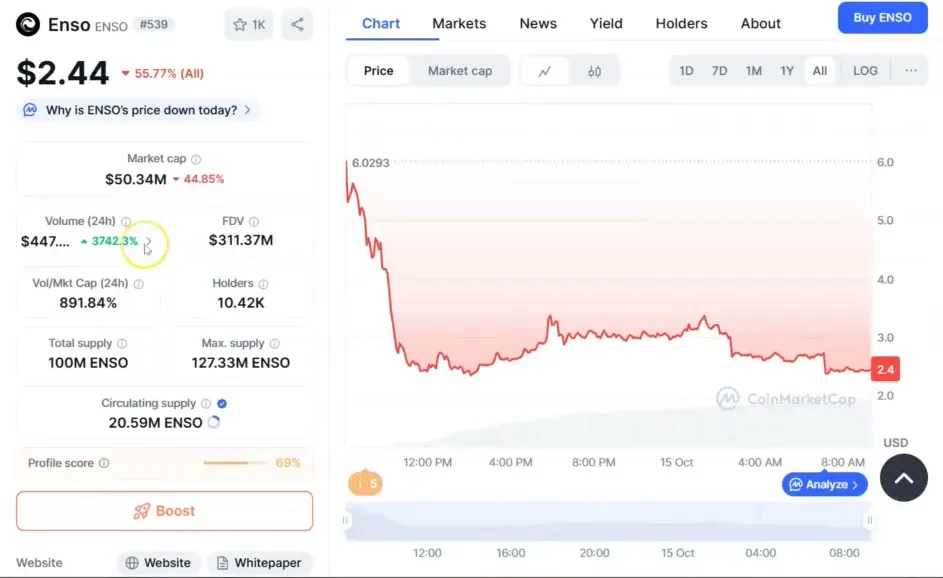Click the Market cap info icon
The width and height of the screenshot is (943, 578).
click(x=196, y=159)
